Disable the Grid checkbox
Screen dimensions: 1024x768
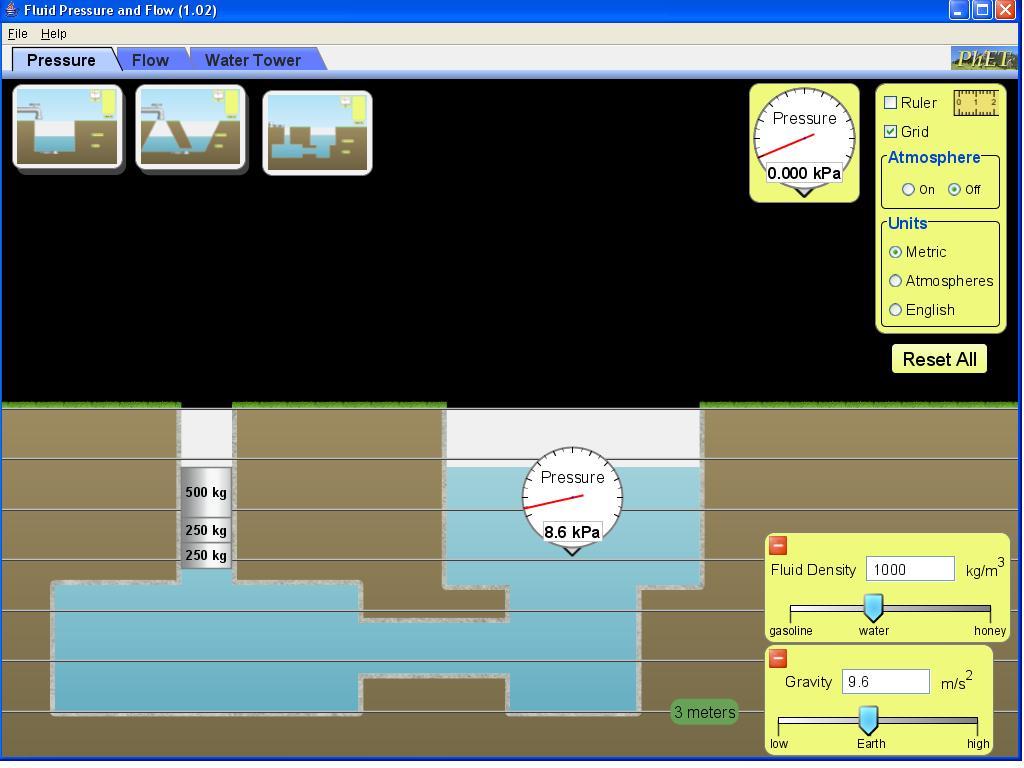(889, 131)
